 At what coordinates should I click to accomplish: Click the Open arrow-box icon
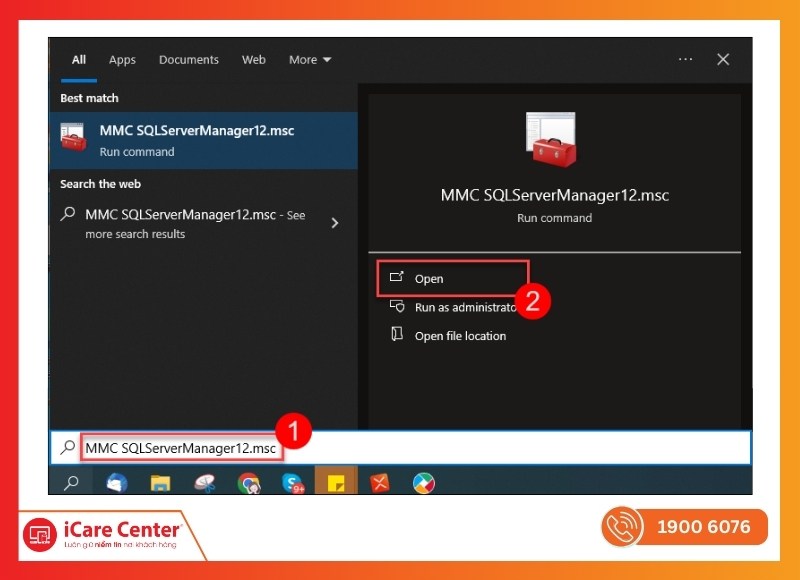click(x=396, y=277)
